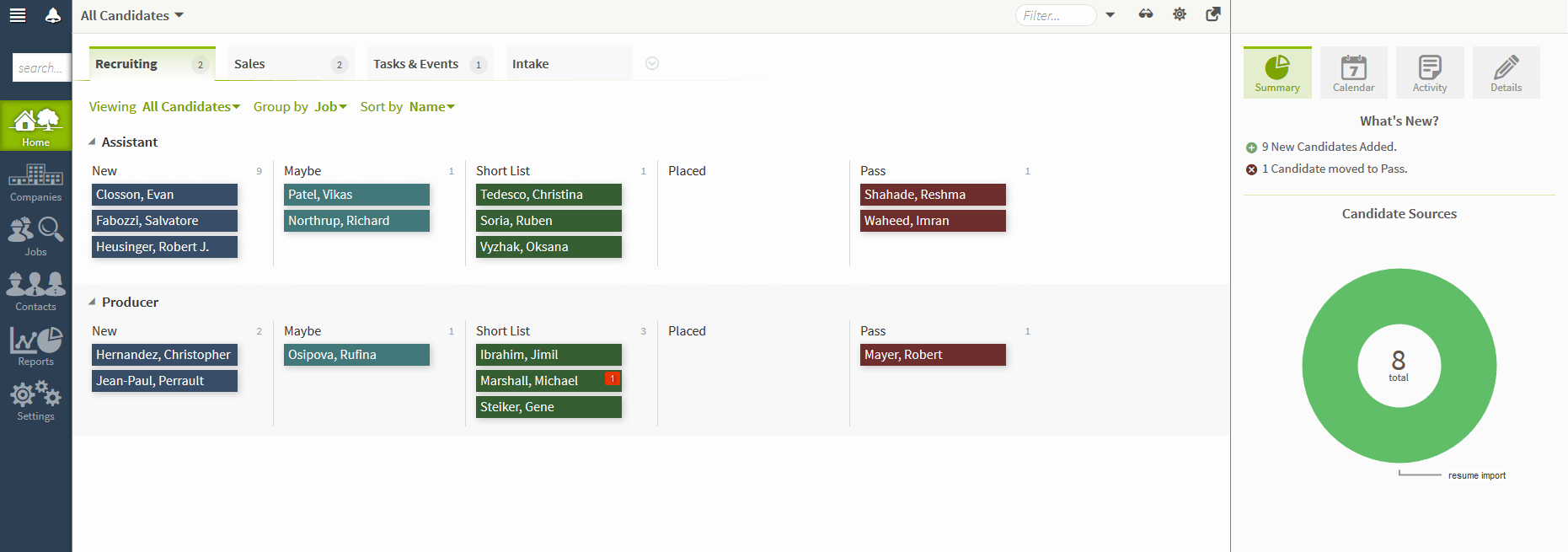This screenshot has height=552, width=1568.
Task: Collapse the Assistant job group
Action: click(92, 142)
